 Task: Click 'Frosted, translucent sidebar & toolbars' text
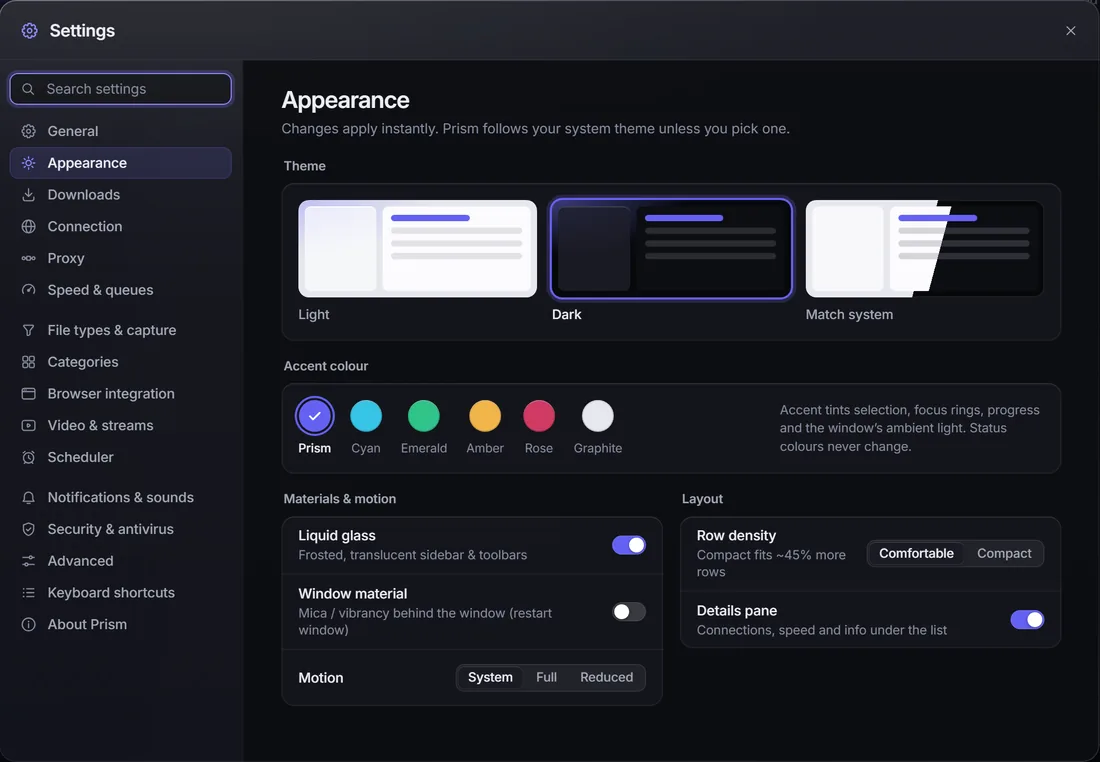click(412, 555)
